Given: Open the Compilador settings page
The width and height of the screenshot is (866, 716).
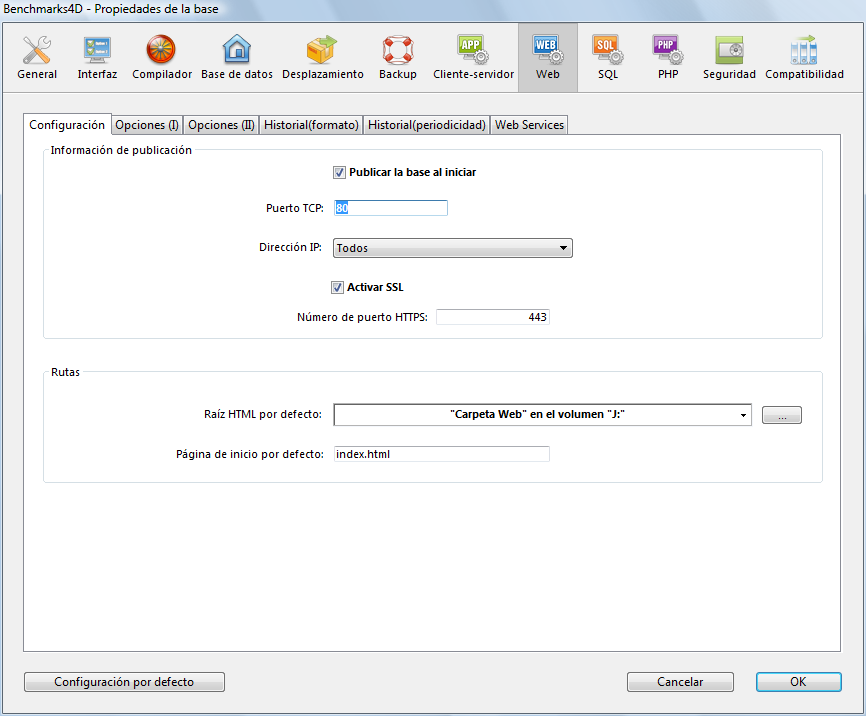Looking at the screenshot, I should (x=161, y=58).
